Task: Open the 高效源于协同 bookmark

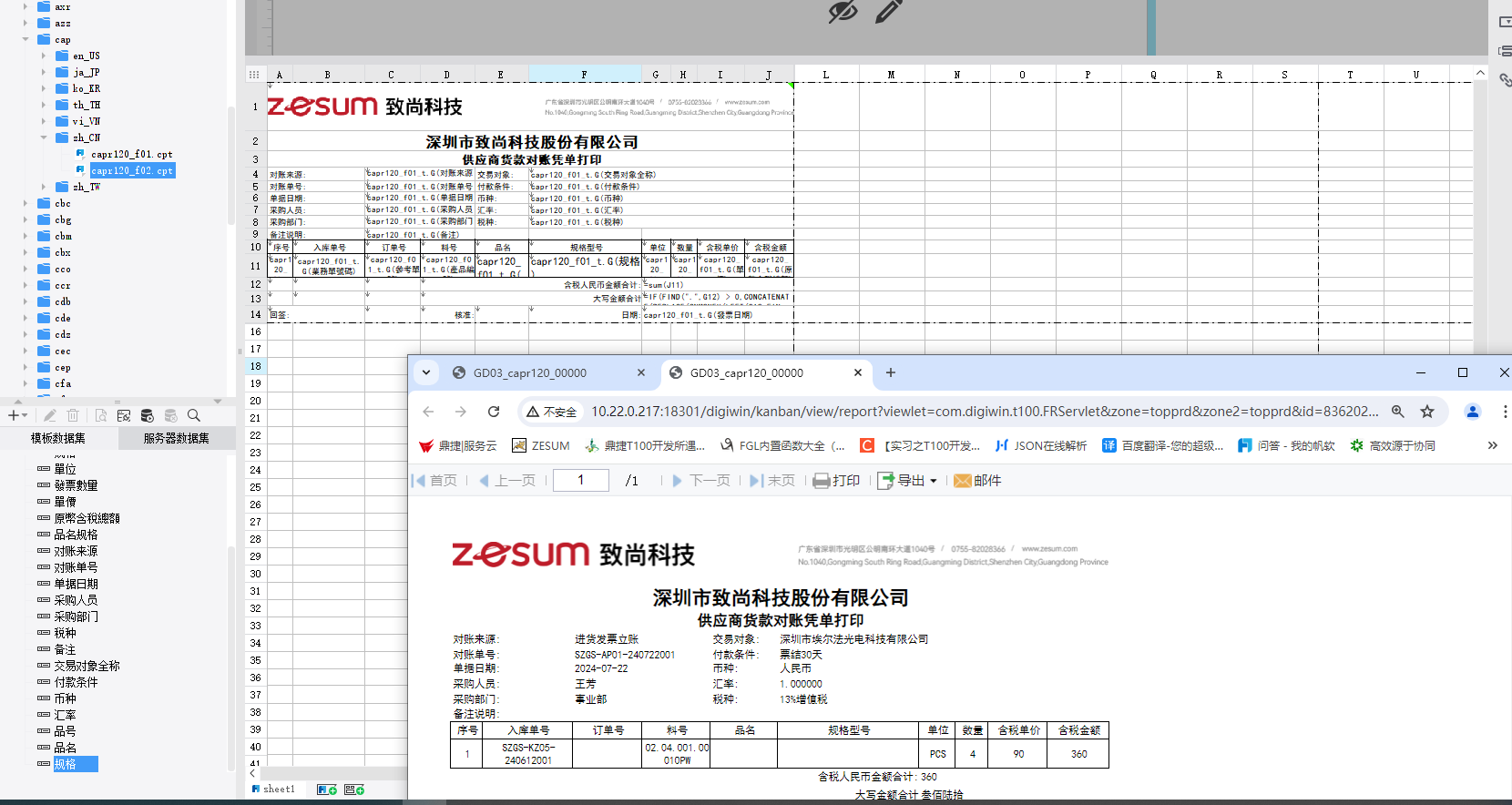Action: pyautogui.click(x=1393, y=445)
